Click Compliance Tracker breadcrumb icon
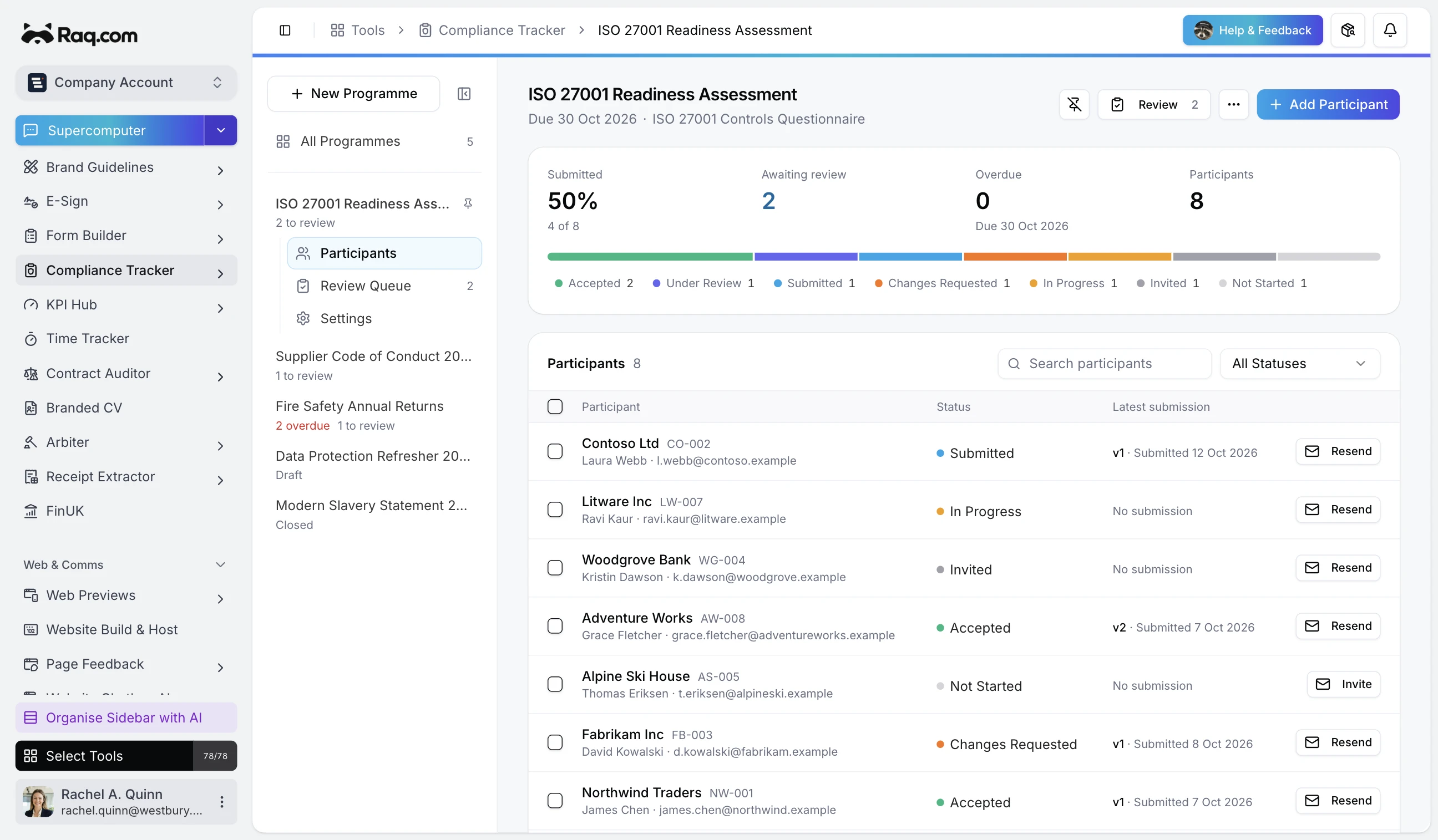This screenshot has height=840, width=1438. [x=425, y=30]
